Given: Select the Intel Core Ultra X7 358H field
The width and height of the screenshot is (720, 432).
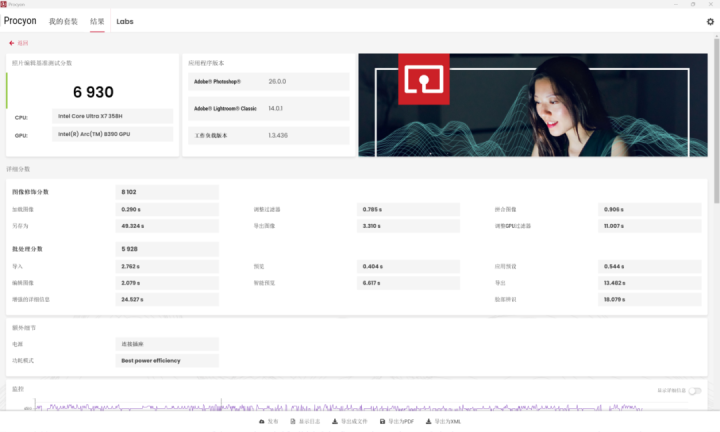Looking at the screenshot, I should [111, 116].
